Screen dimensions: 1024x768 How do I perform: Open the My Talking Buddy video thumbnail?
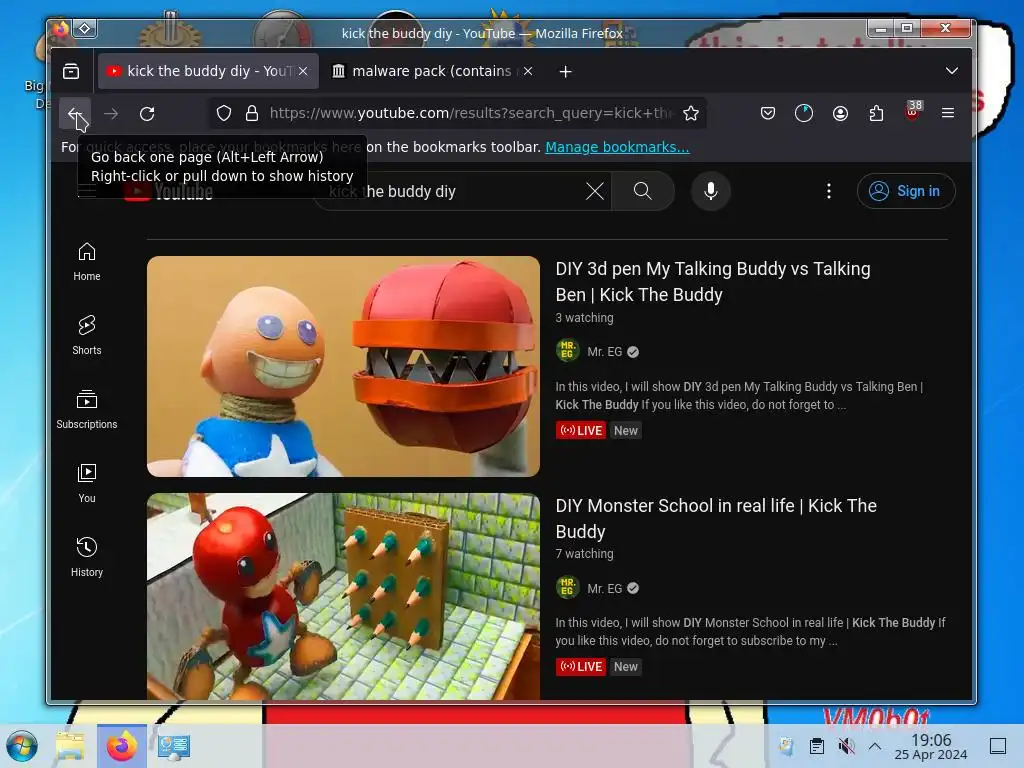[x=344, y=366]
